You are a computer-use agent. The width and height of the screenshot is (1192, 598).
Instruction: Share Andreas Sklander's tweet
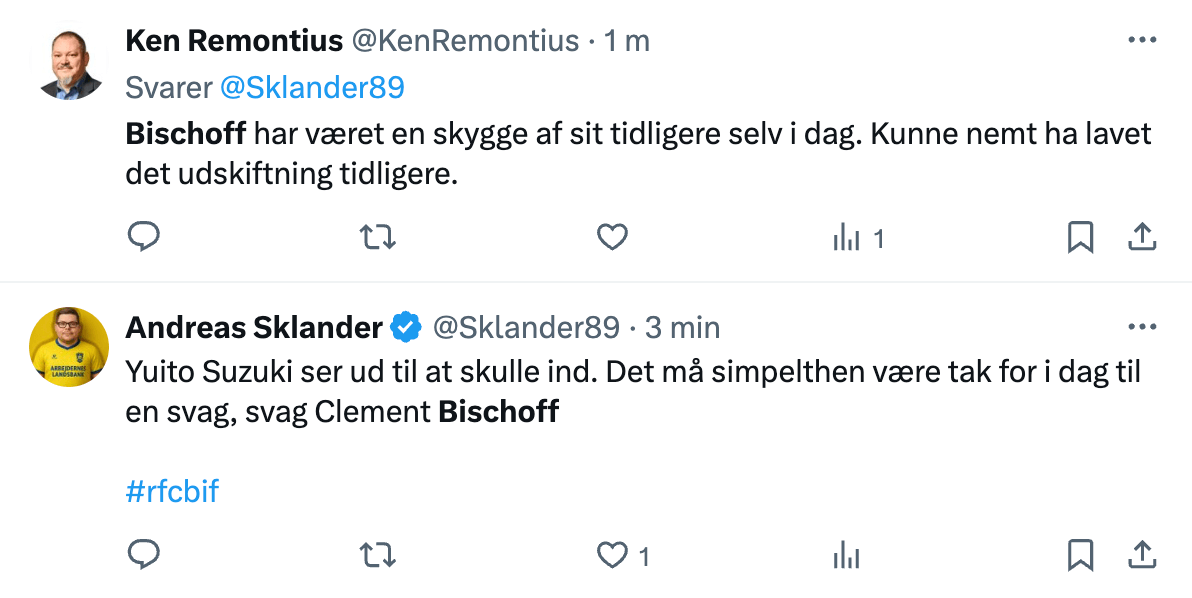[x=1142, y=555]
